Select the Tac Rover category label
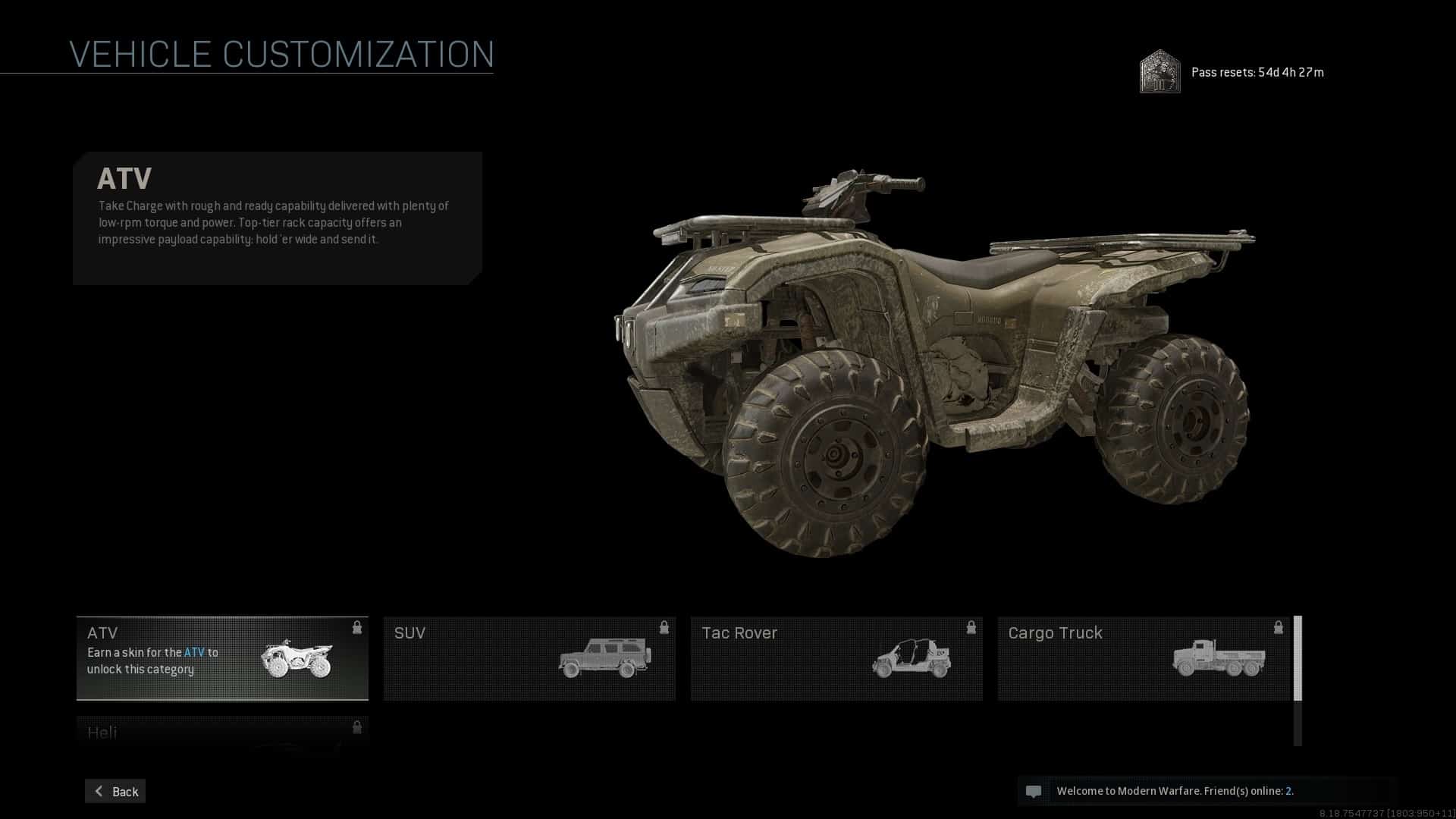The height and width of the screenshot is (819, 1456). (x=739, y=633)
